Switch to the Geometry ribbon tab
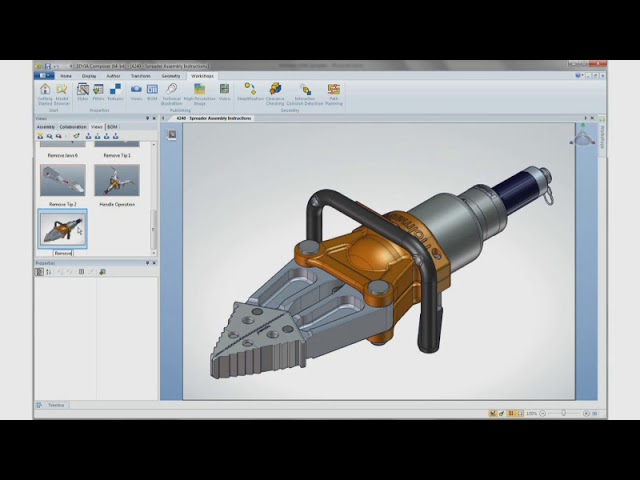The width and height of the screenshot is (640, 480). [x=171, y=76]
